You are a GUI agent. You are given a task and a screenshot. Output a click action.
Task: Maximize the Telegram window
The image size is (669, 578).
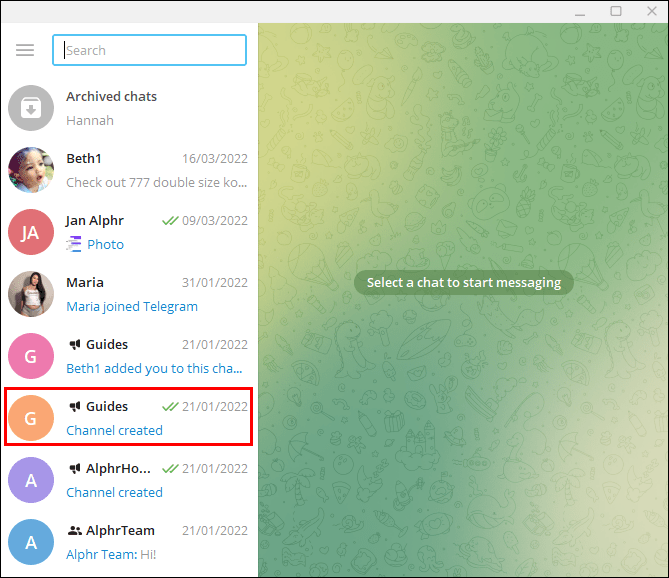(x=616, y=11)
